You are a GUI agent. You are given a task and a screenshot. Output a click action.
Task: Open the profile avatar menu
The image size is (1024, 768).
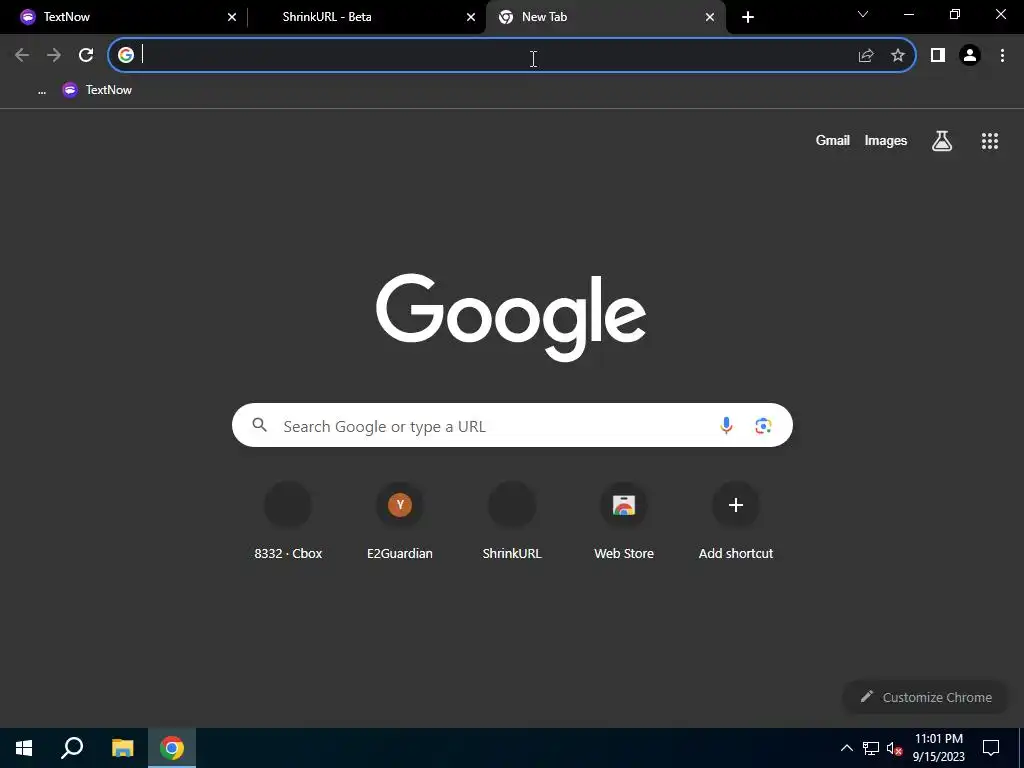coord(970,56)
